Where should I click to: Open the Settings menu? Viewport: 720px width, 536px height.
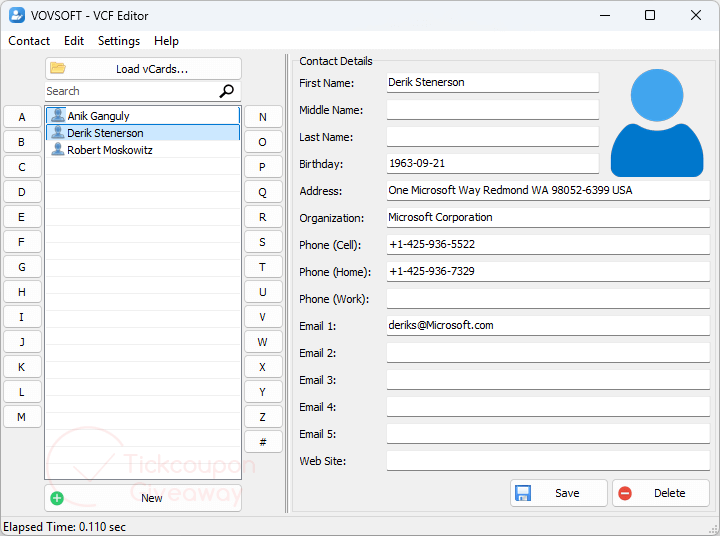pos(119,41)
